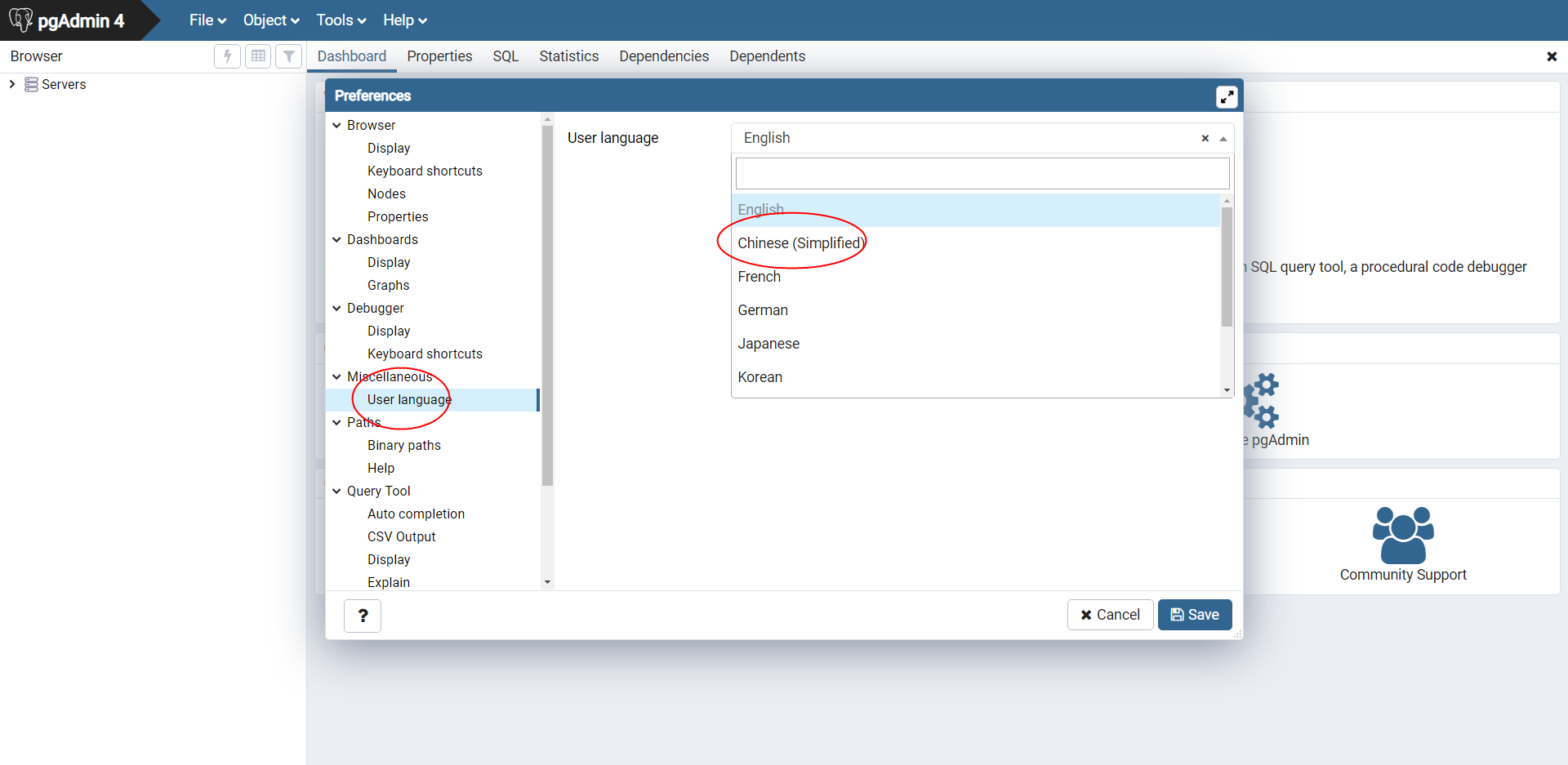
Task: Switch to the Dashboard tab
Action: [x=352, y=56]
